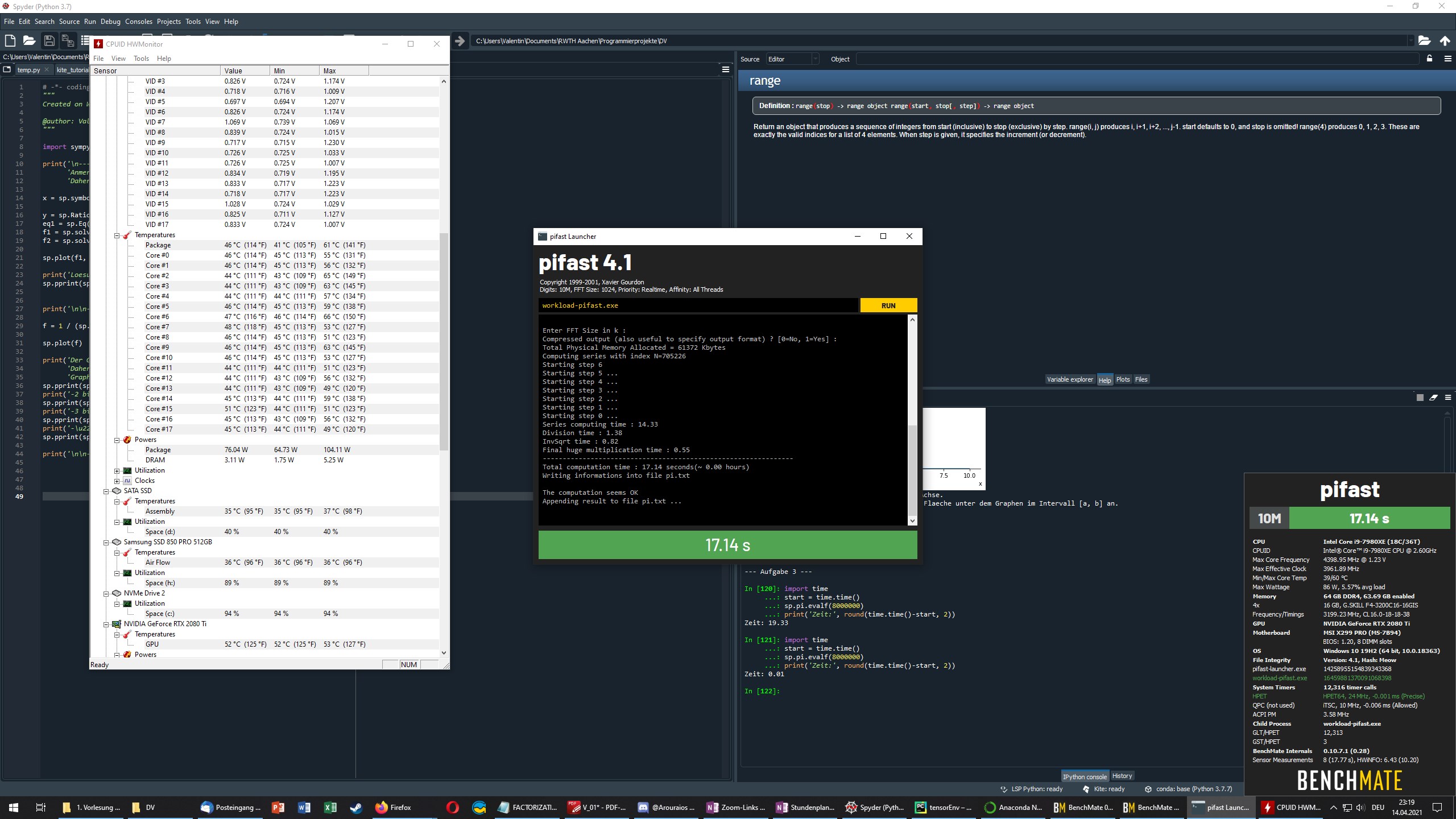Open the Spyder File menu
1456x819 pixels.
click(9, 22)
